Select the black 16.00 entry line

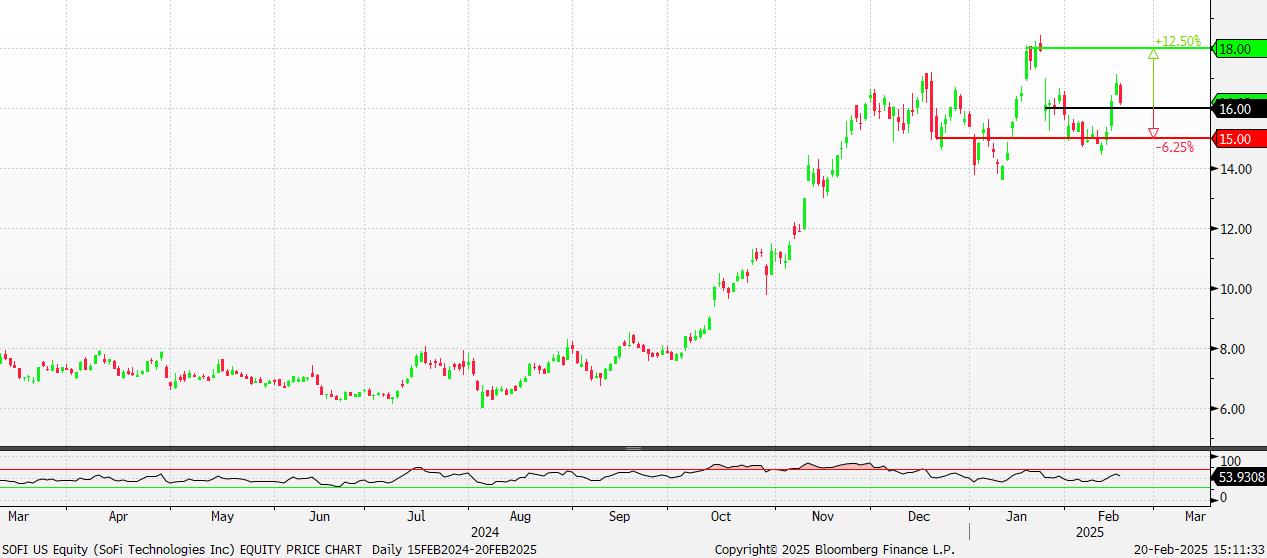point(1127,108)
